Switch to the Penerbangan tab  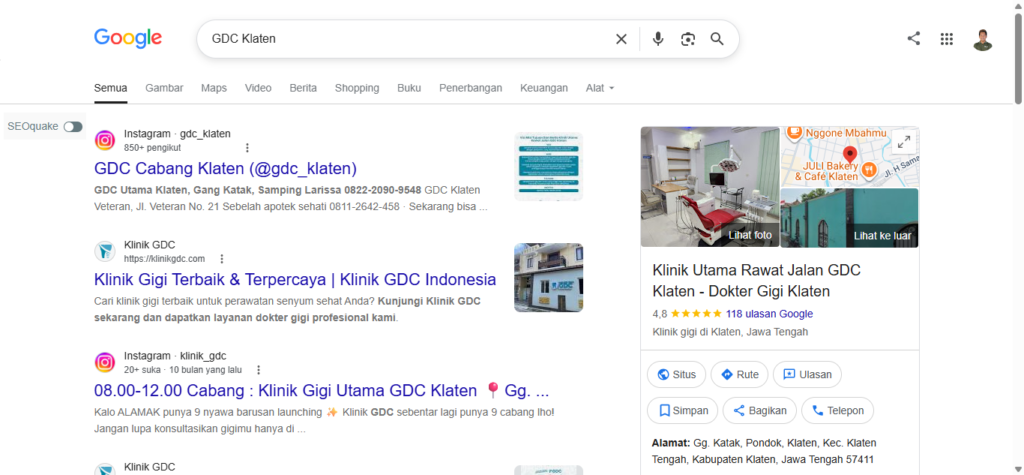470,88
